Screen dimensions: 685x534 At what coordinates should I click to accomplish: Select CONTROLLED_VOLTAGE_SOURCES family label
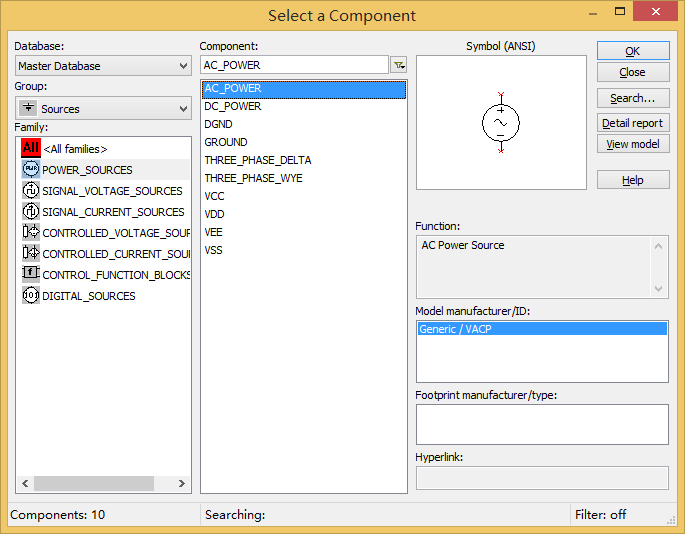click(116, 233)
